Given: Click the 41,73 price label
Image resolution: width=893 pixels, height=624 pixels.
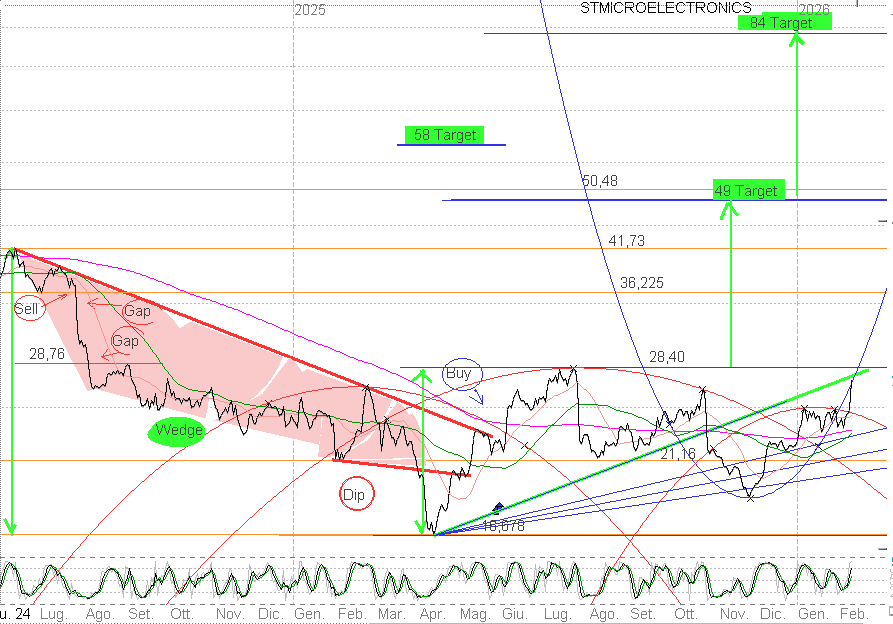Looking at the screenshot, I should coord(627,240).
